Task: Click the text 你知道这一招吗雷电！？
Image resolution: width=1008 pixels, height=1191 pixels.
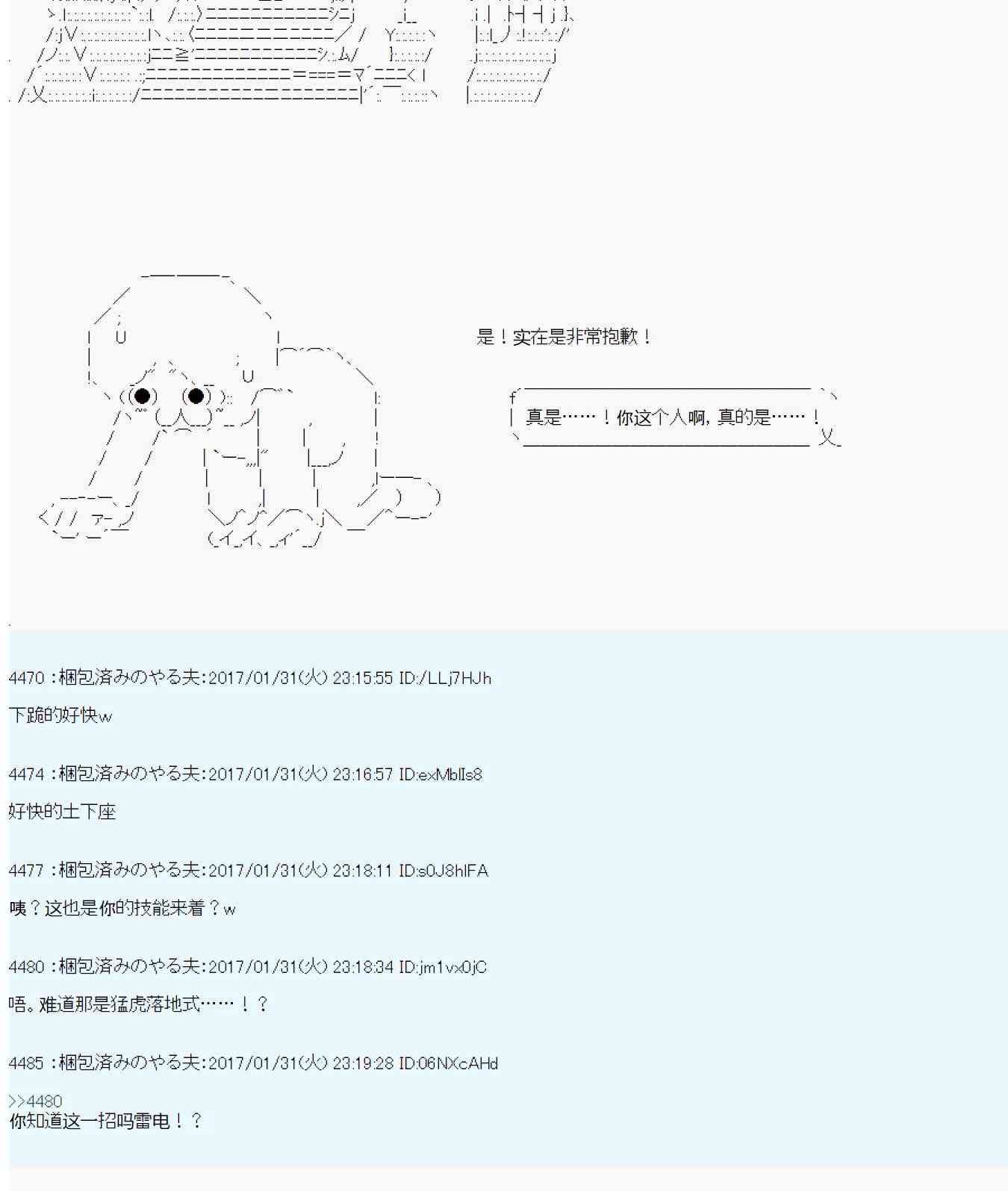Action: [x=105, y=1121]
